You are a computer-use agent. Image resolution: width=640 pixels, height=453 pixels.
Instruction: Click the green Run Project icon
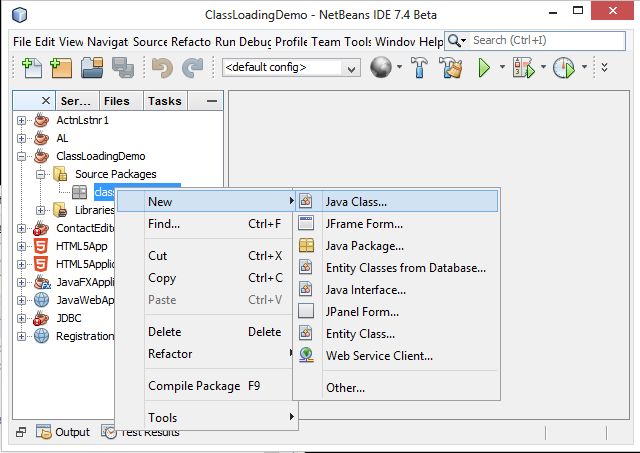pos(484,67)
